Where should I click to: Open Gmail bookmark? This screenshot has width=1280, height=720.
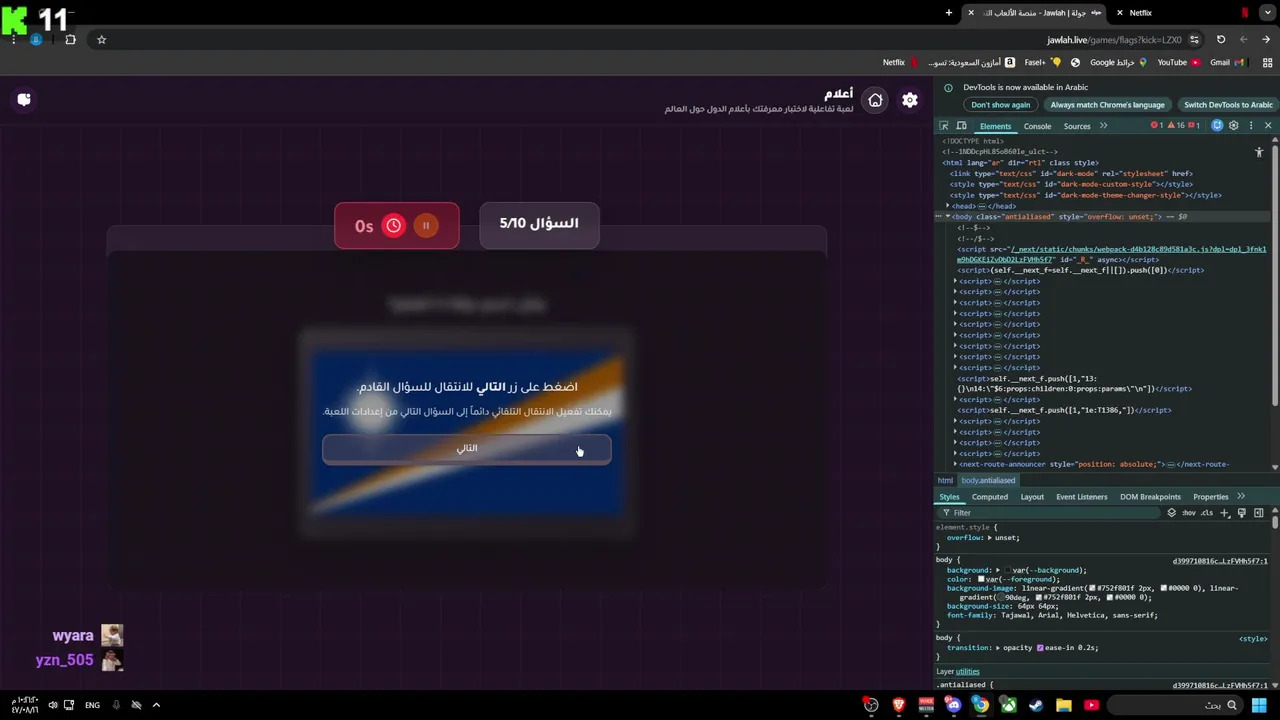pos(1226,62)
